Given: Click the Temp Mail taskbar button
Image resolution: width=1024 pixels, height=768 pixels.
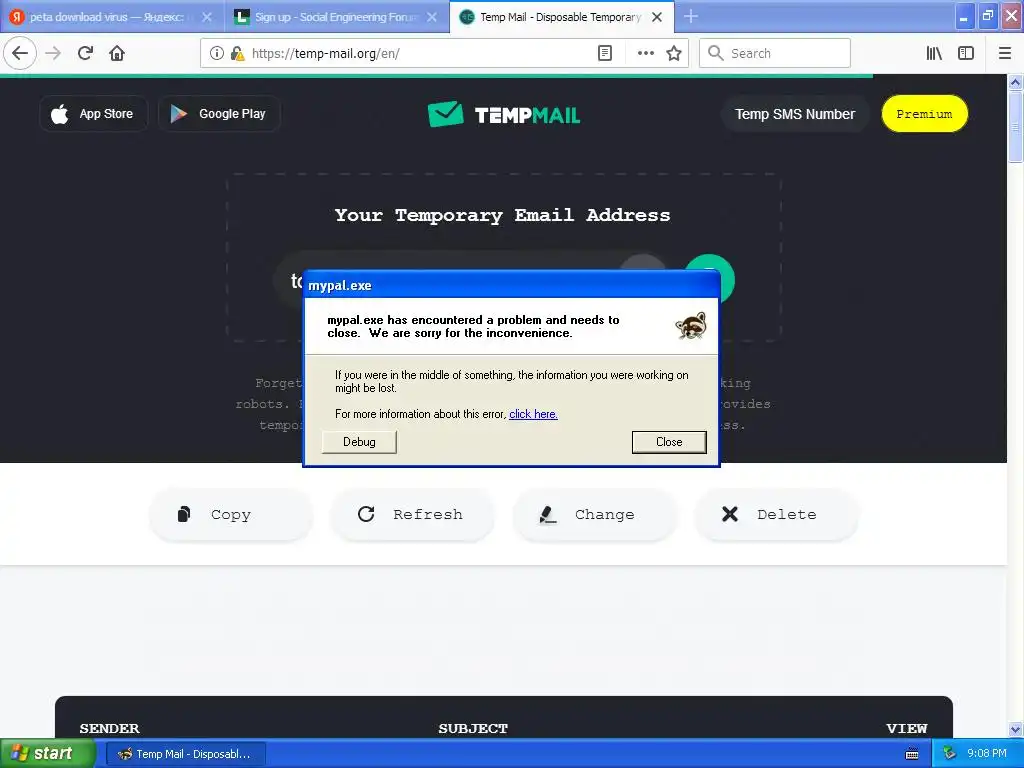Looking at the screenshot, I should [x=186, y=754].
